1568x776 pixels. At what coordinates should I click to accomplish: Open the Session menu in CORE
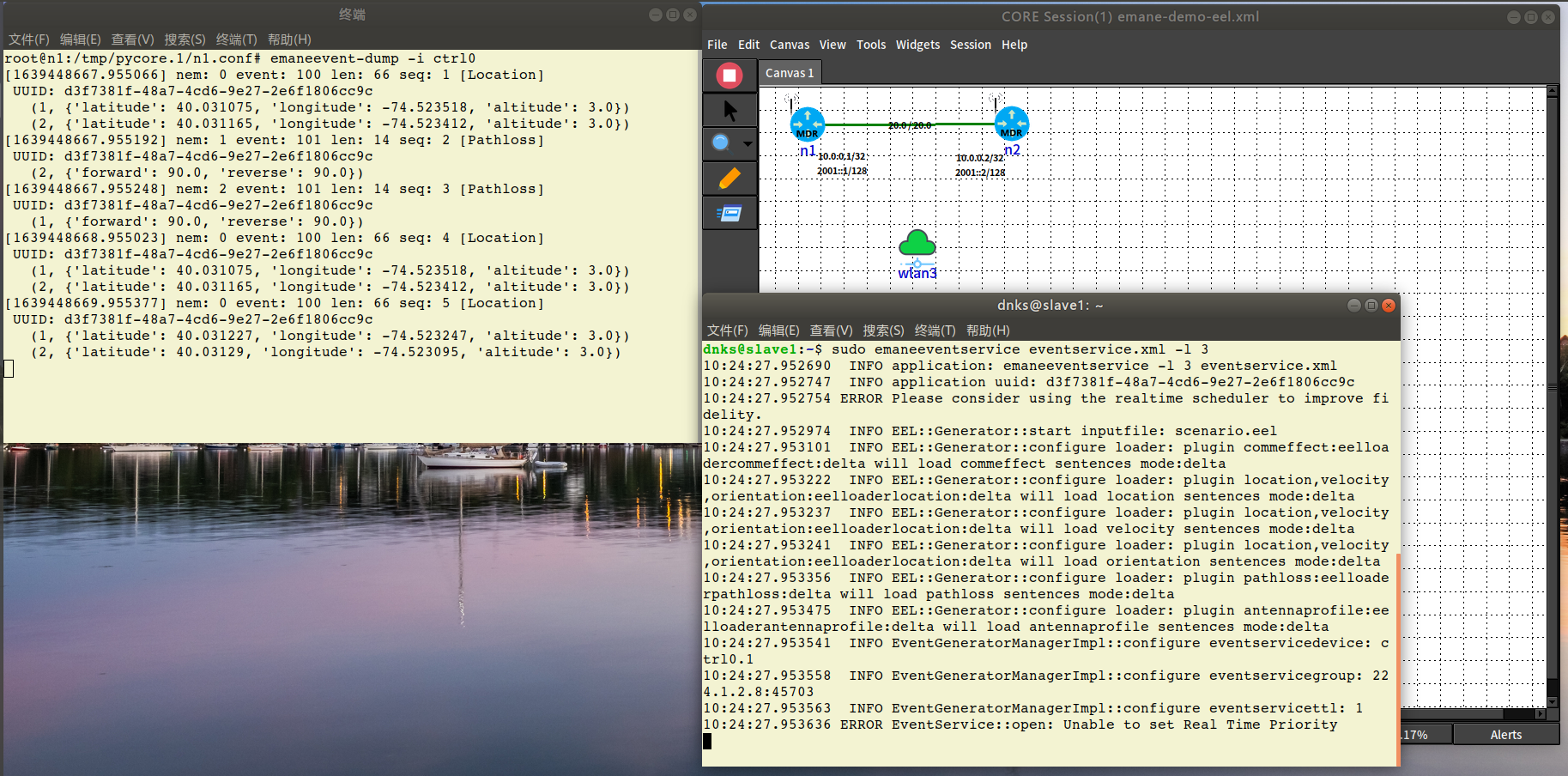(x=971, y=45)
